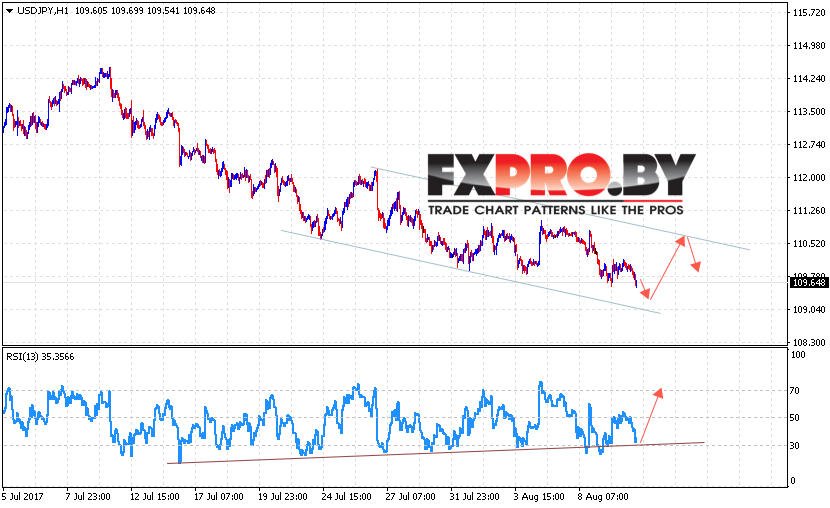Select the 7 Jul 23:00 time axis label

tap(88, 497)
